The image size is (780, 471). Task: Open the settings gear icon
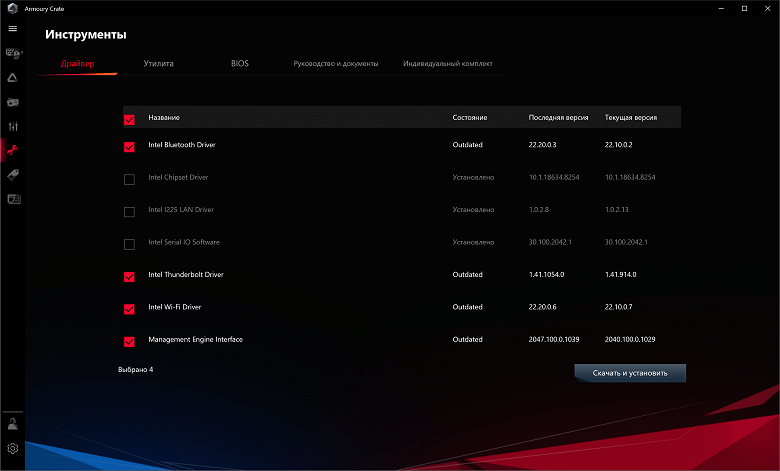coord(12,448)
